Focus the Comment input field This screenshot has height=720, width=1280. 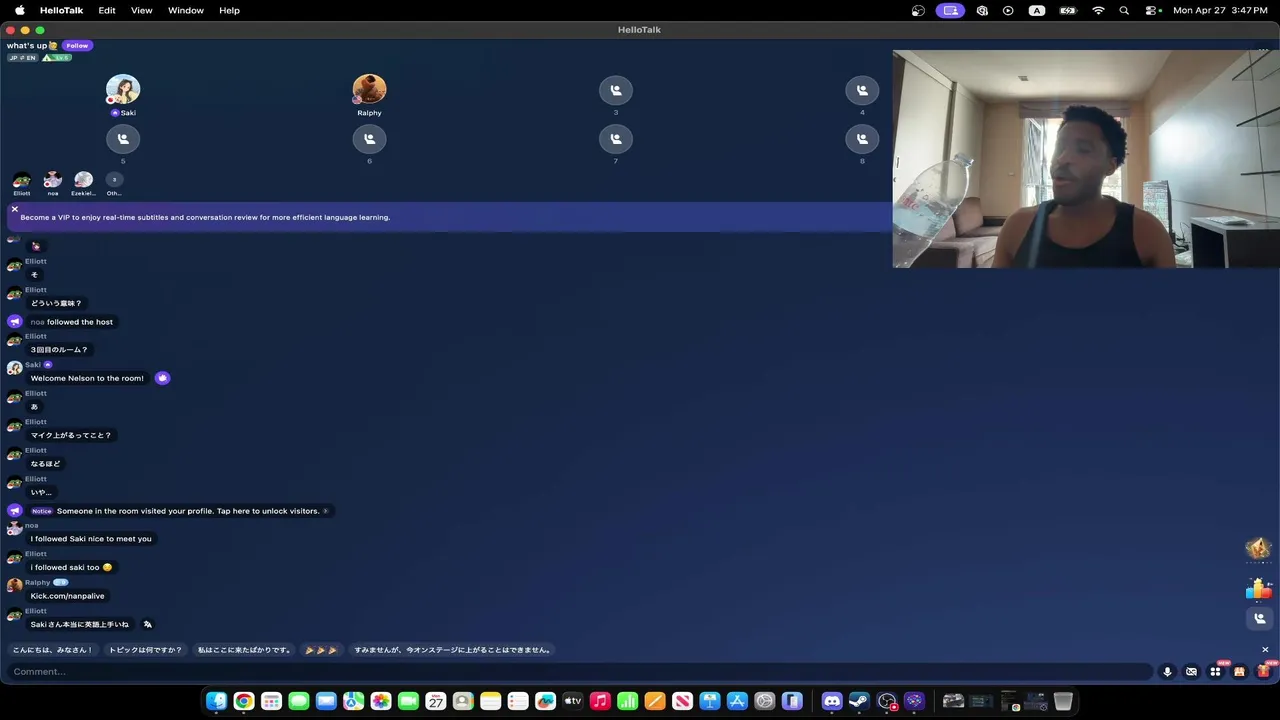tap(580, 672)
